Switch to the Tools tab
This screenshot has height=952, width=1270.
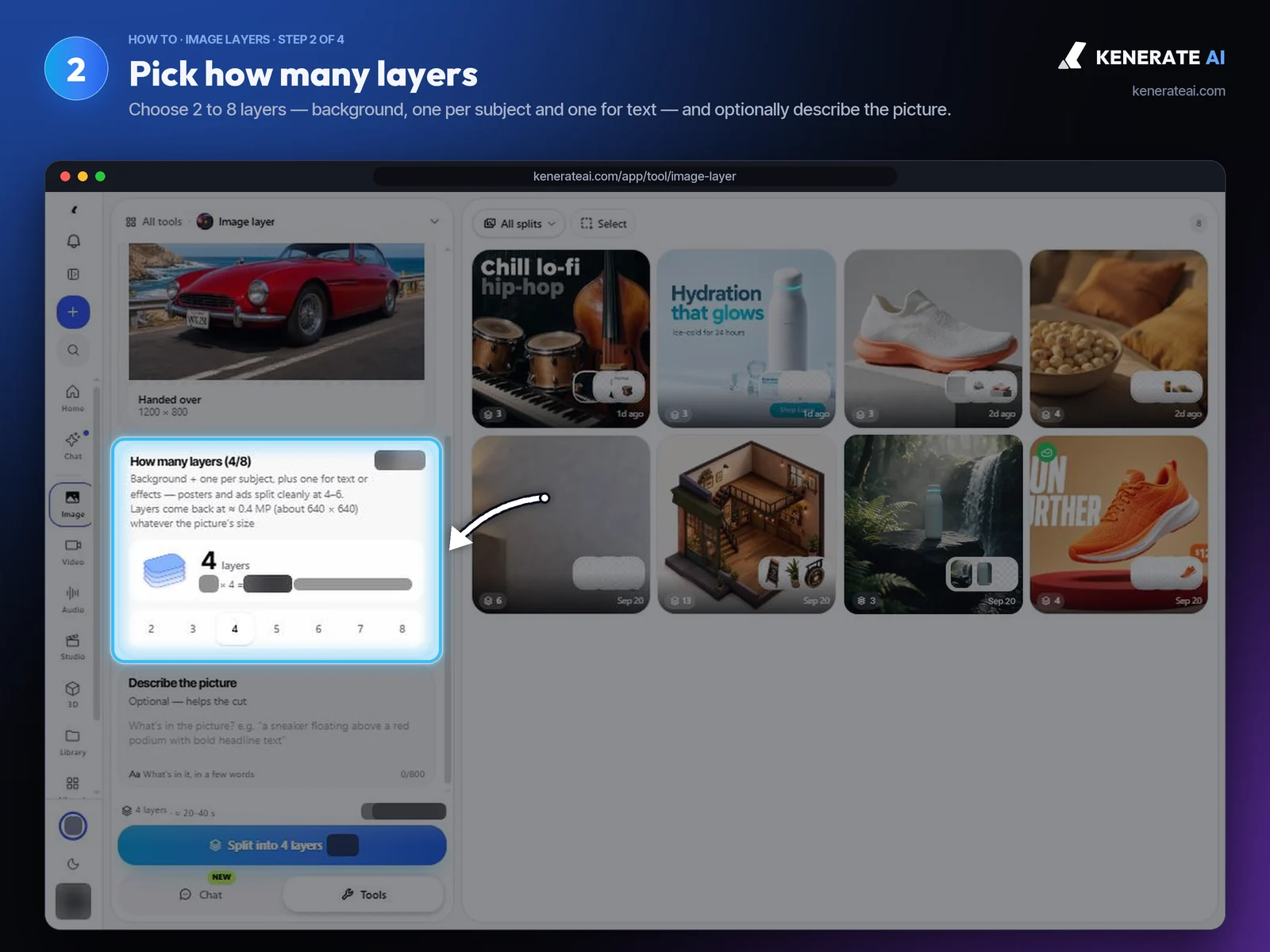click(364, 894)
